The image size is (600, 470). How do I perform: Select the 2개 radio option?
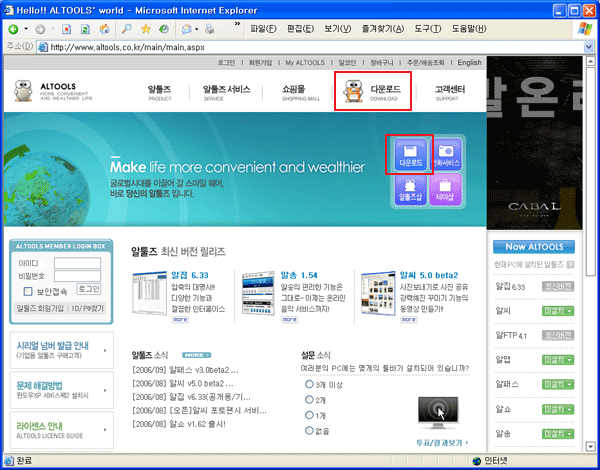click(x=309, y=400)
